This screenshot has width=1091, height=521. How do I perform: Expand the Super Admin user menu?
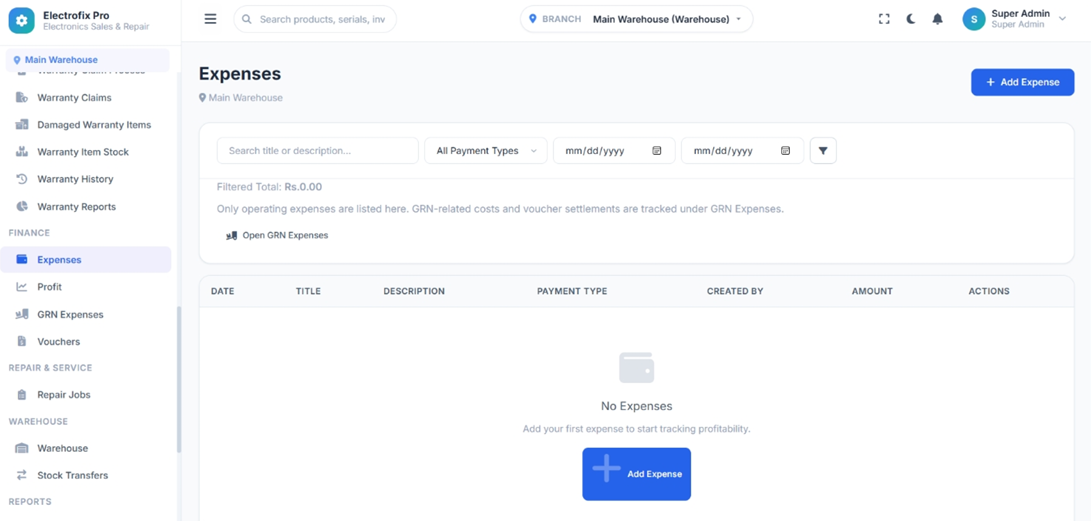click(1014, 19)
